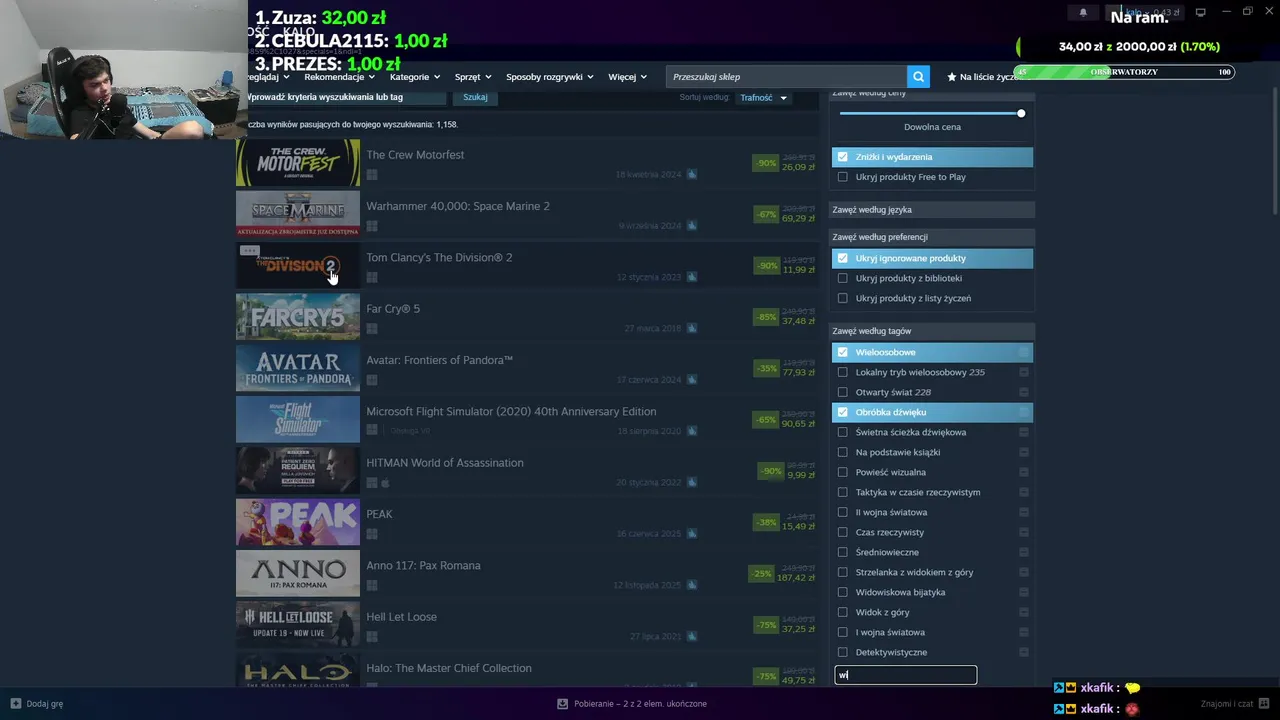The image size is (1280, 720).
Task: Uncheck the Wieloosobowe tag checkbox
Action: click(x=842, y=352)
